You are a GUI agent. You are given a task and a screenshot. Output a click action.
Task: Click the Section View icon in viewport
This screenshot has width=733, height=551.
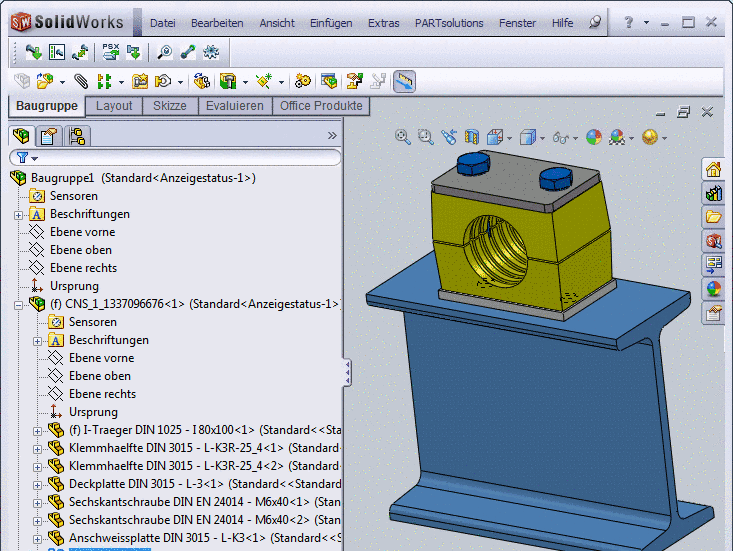point(471,137)
